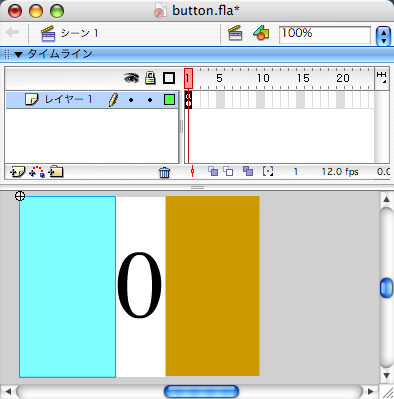This screenshot has width=394, height=399.
Task: Click the vertical scrollbar up arrow
Action: click(386, 199)
